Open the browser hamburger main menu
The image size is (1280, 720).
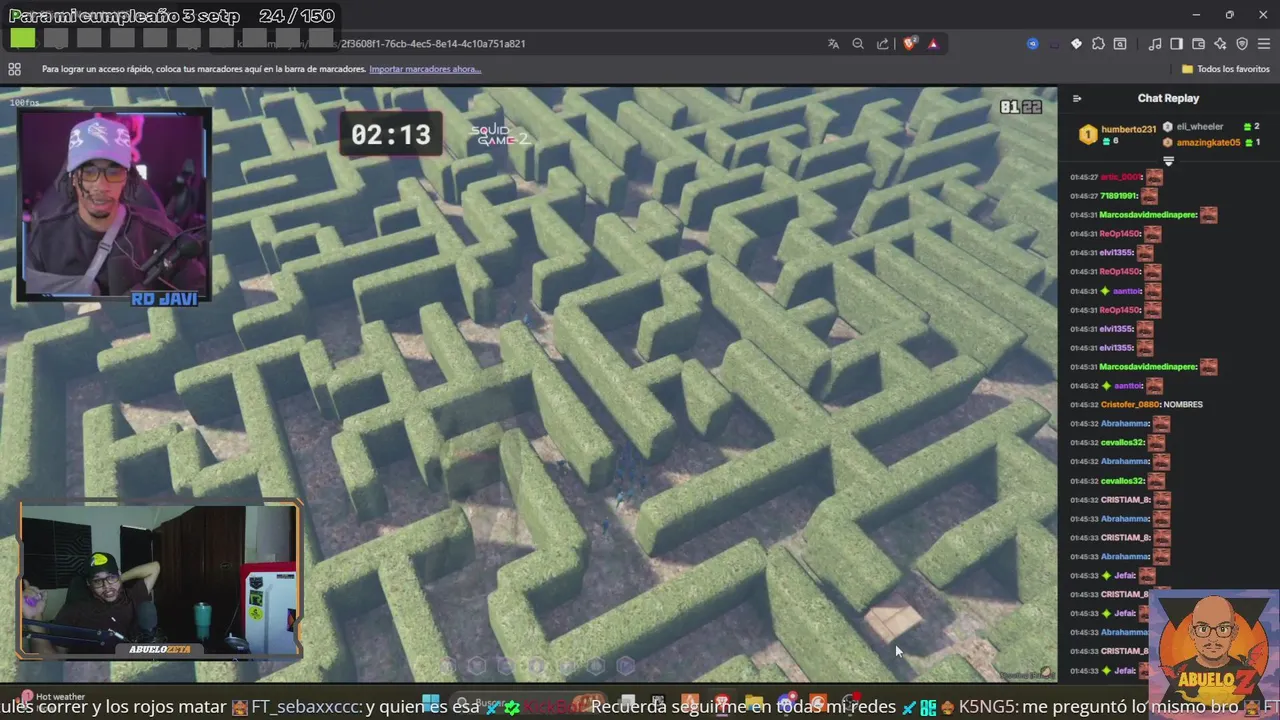pyautogui.click(x=1265, y=44)
